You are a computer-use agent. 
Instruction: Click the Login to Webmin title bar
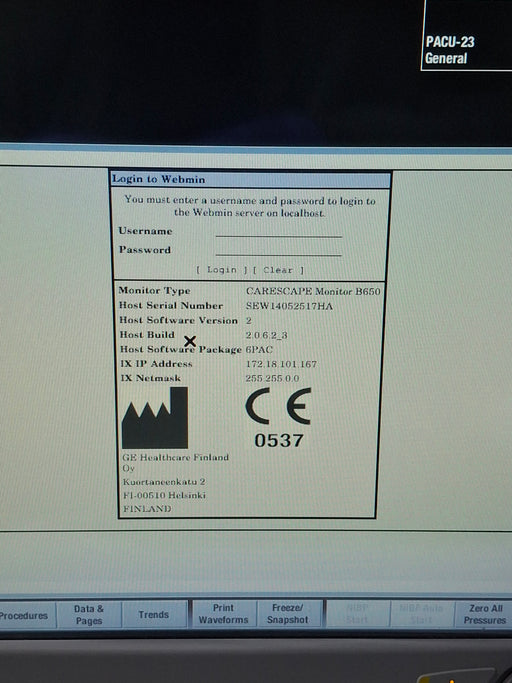[x=251, y=179]
